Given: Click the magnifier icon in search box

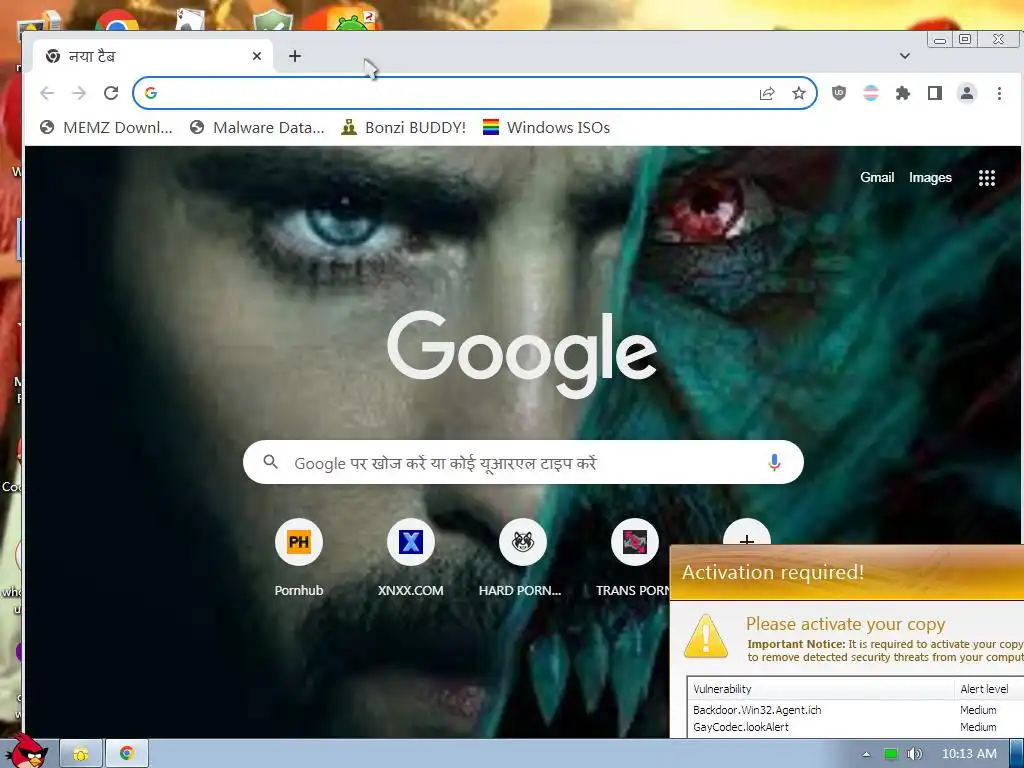Looking at the screenshot, I should coord(270,462).
